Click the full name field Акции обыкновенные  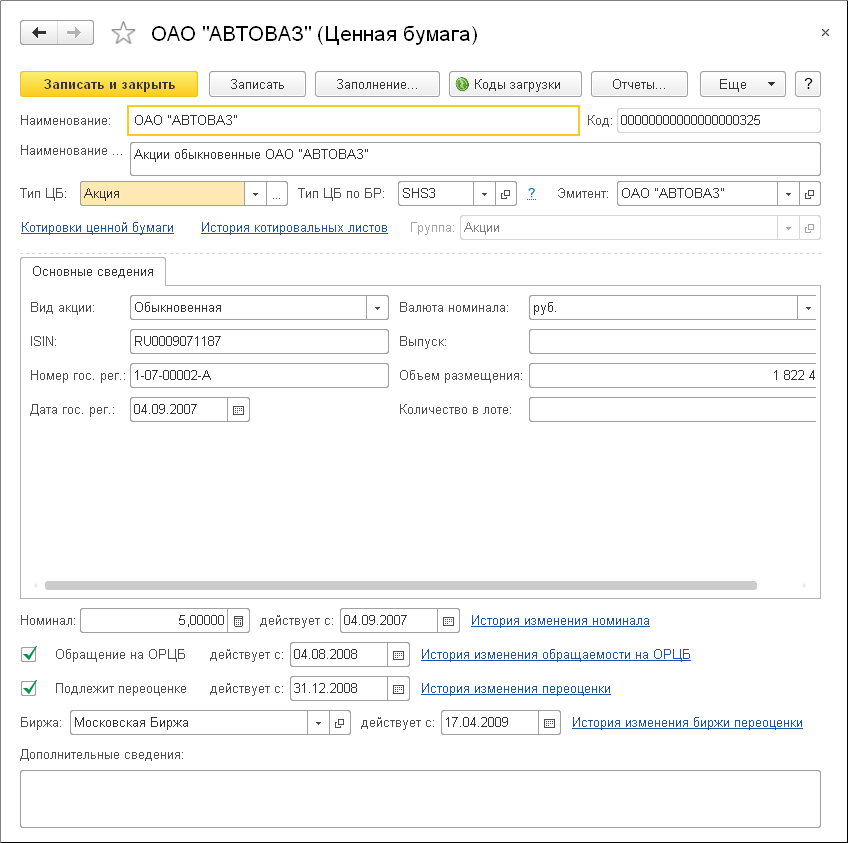pyautogui.click(x=475, y=159)
